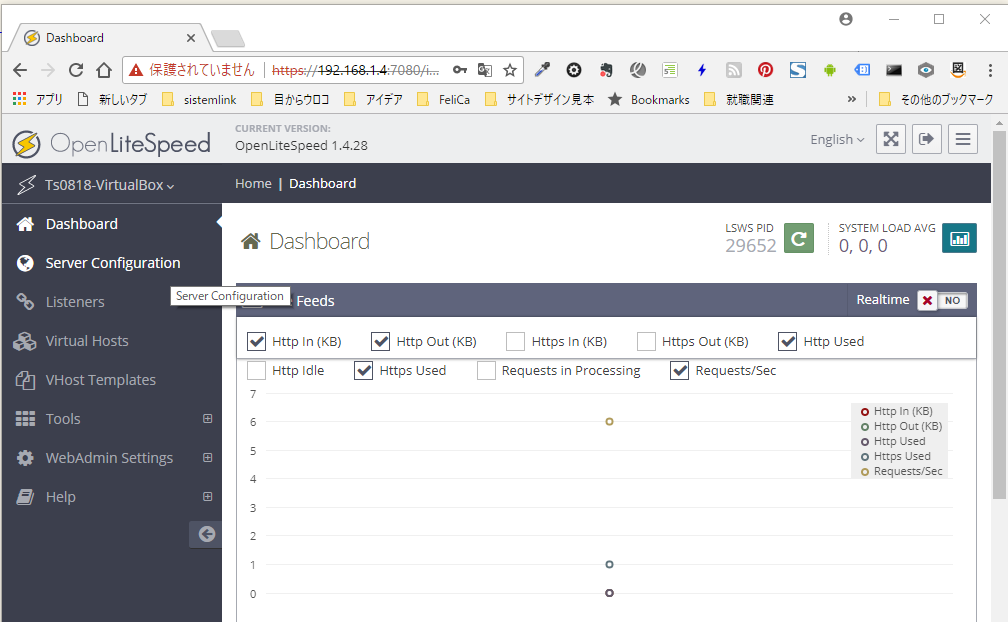Screen dimensions: 1008x622
Task: Click the browser back arrow
Action: 20,70
